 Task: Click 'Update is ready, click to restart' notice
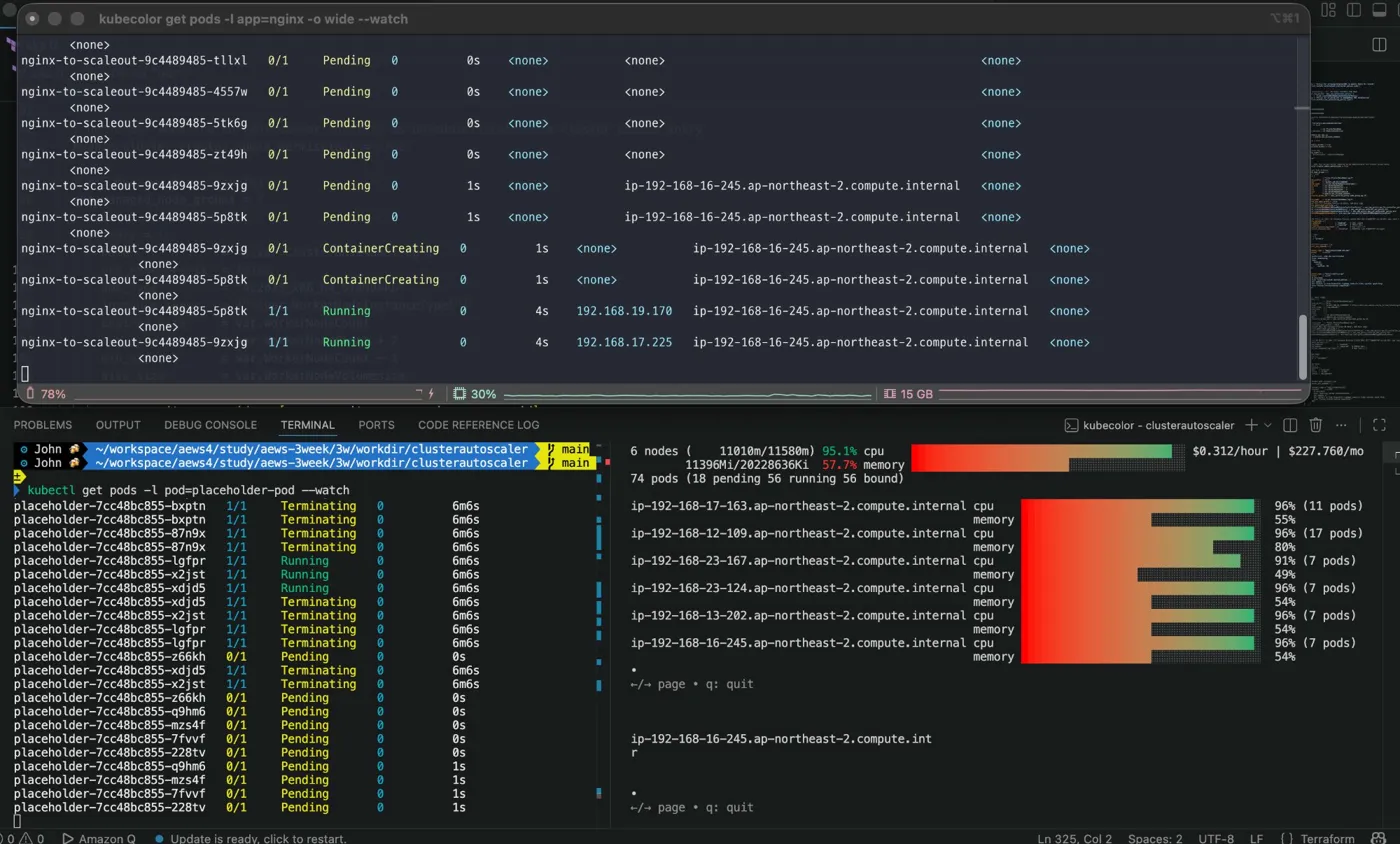click(251, 838)
